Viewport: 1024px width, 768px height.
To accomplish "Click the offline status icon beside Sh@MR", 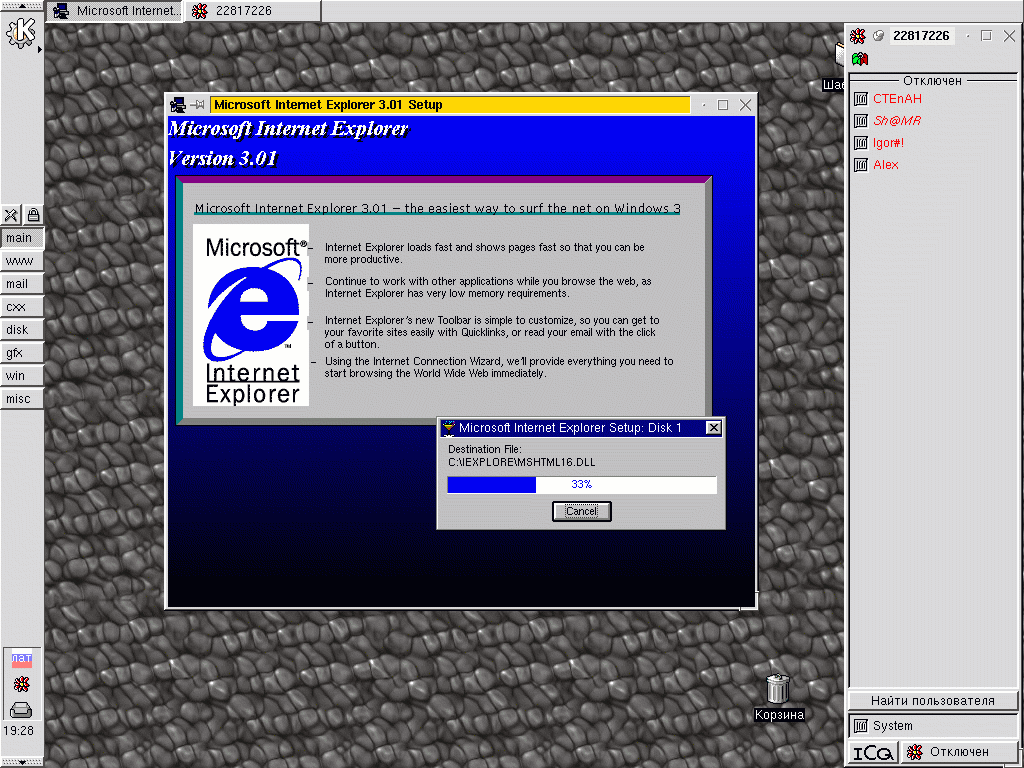I will pos(861,121).
